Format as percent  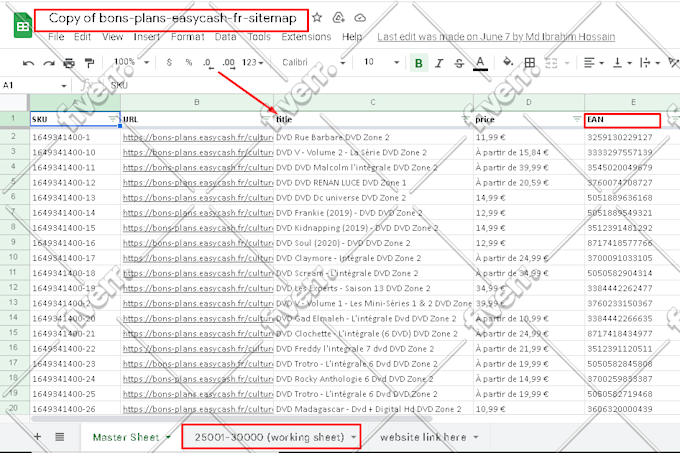[x=189, y=62]
